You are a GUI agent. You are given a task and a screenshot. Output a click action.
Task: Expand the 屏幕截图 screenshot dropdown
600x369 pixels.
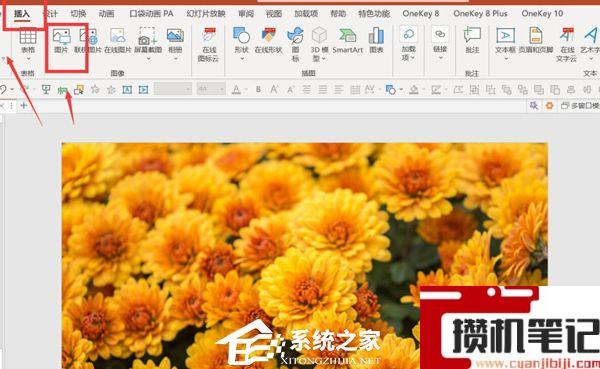(148, 59)
